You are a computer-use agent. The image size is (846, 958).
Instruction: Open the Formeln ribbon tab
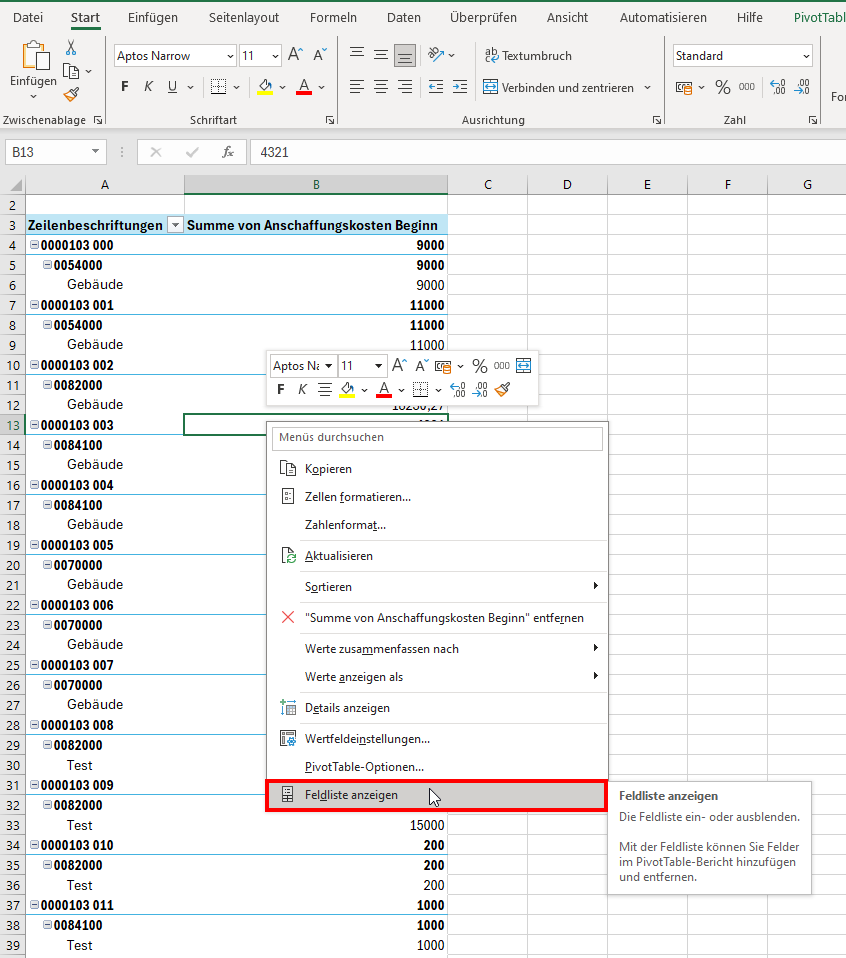(x=333, y=18)
